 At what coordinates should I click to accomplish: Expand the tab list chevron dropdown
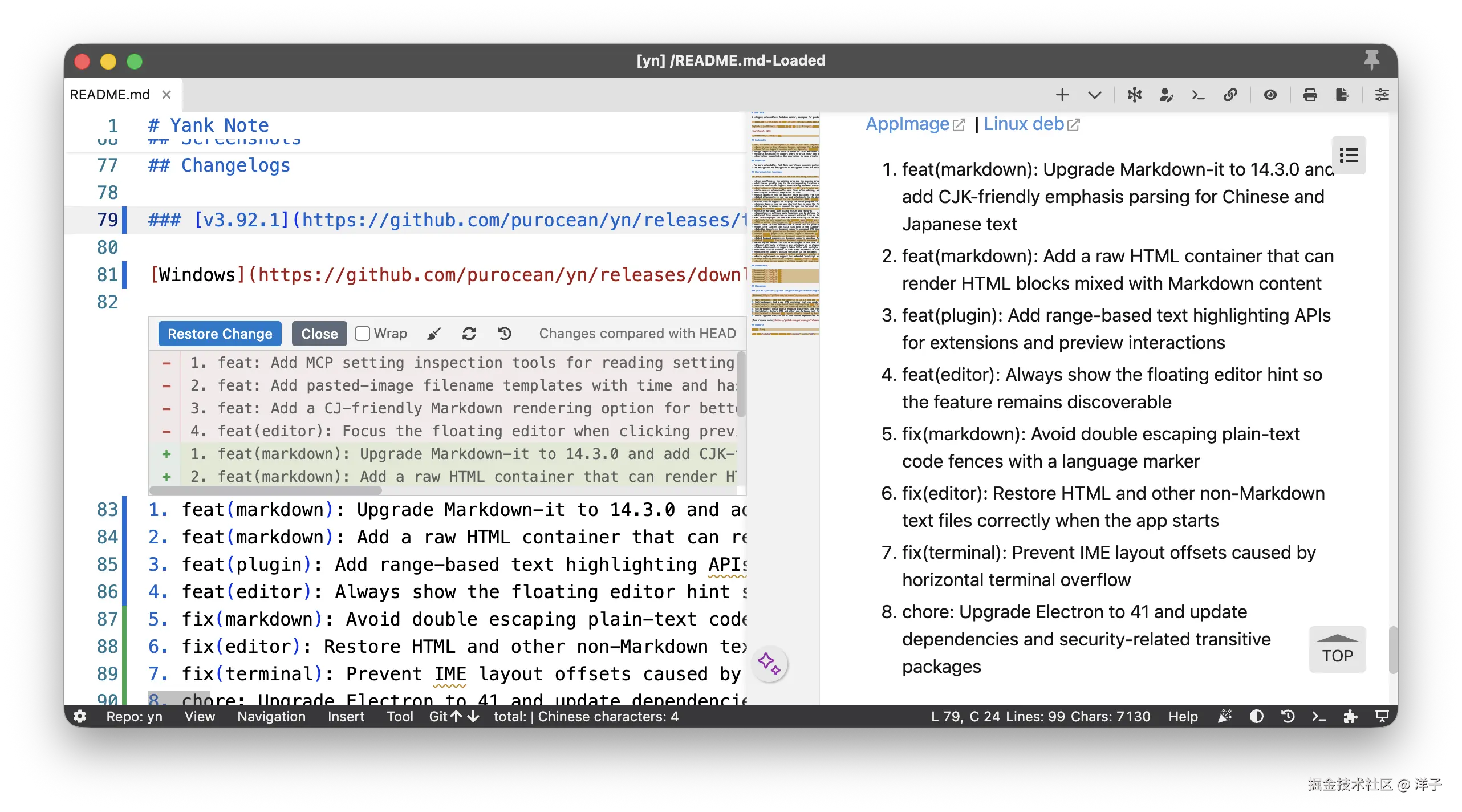(x=1094, y=95)
